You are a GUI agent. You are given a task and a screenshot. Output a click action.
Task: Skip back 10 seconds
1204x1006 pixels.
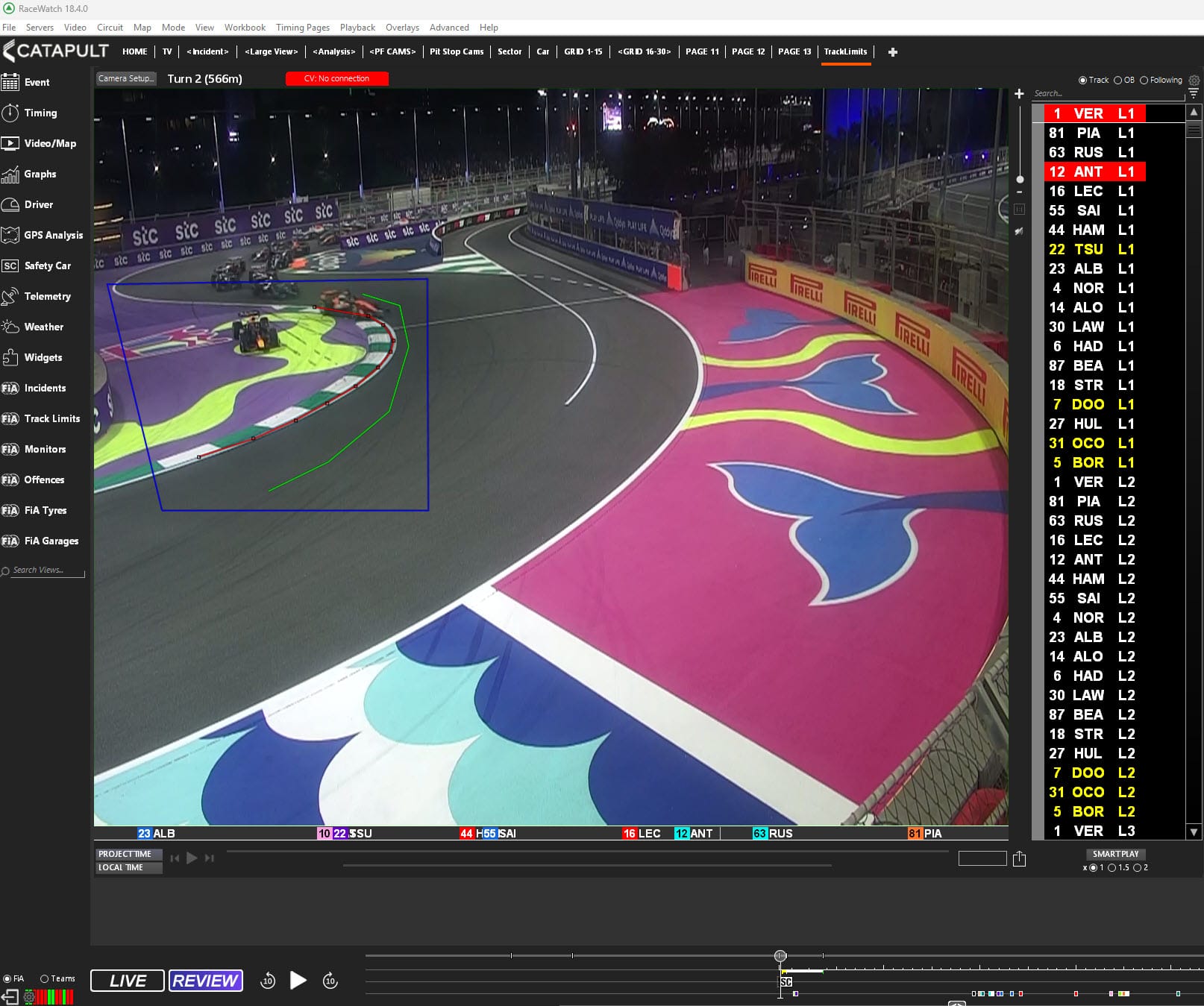[x=268, y=981]
